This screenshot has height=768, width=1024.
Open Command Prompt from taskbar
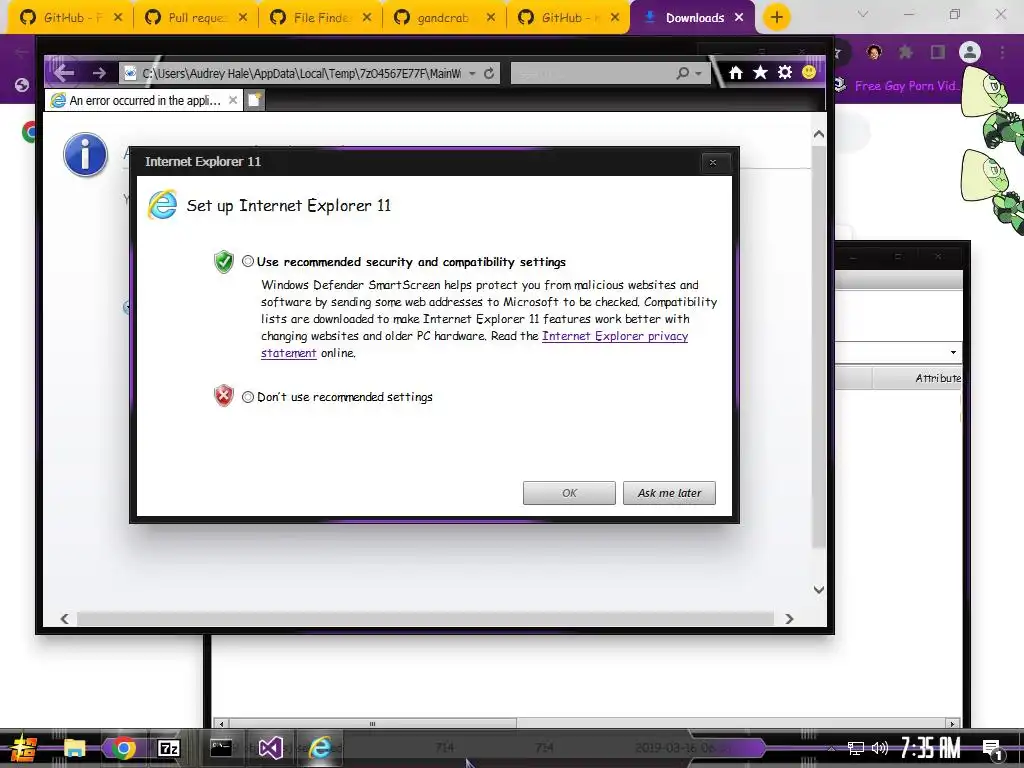pos(220,748)
